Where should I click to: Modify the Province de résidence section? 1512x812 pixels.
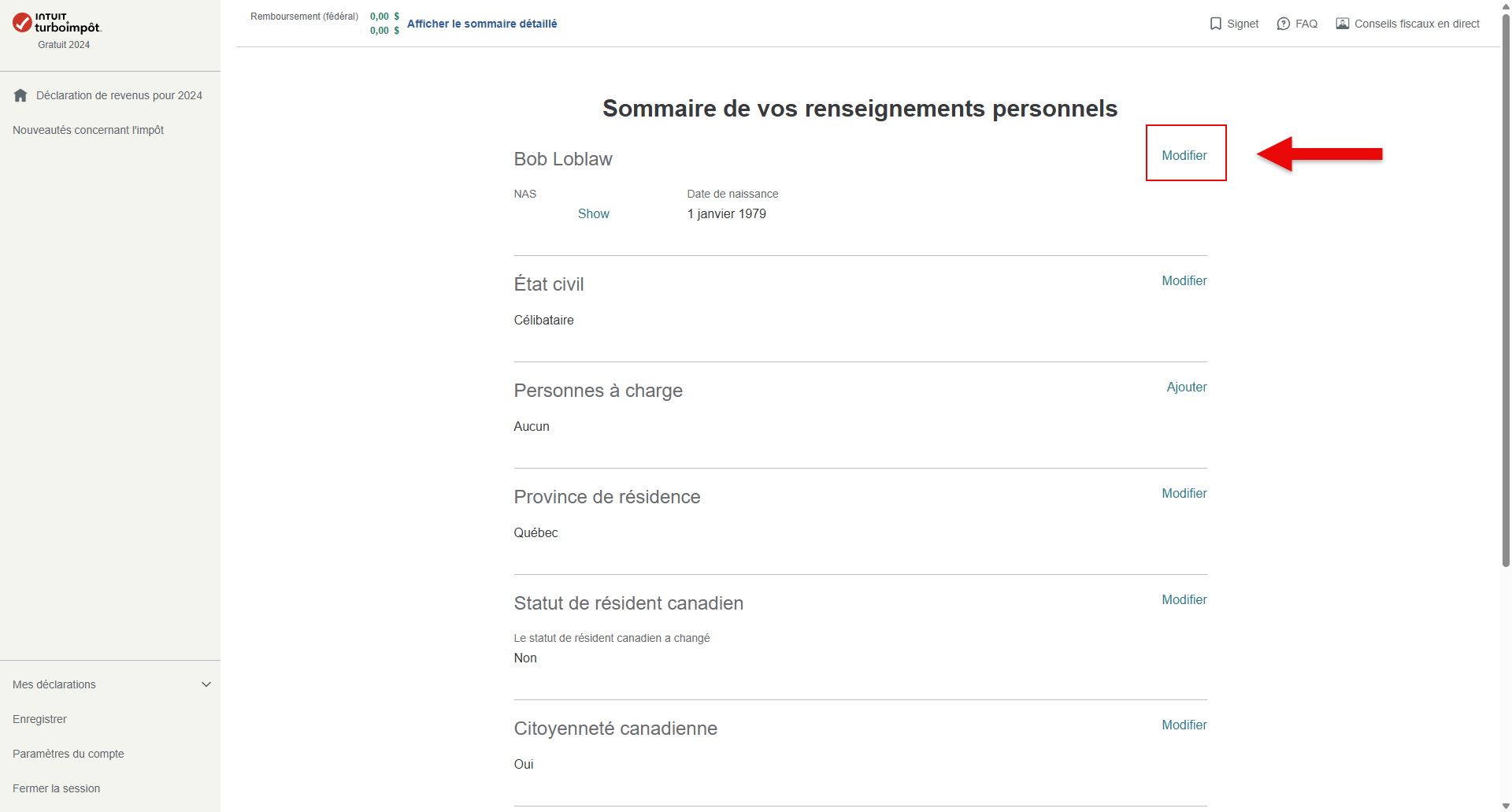[x=1184, y=493]
